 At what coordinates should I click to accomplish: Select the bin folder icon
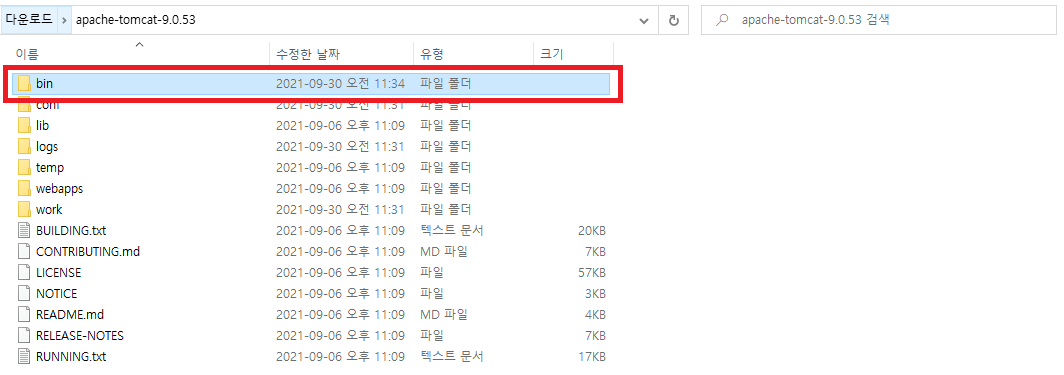[x=24, y=83]
